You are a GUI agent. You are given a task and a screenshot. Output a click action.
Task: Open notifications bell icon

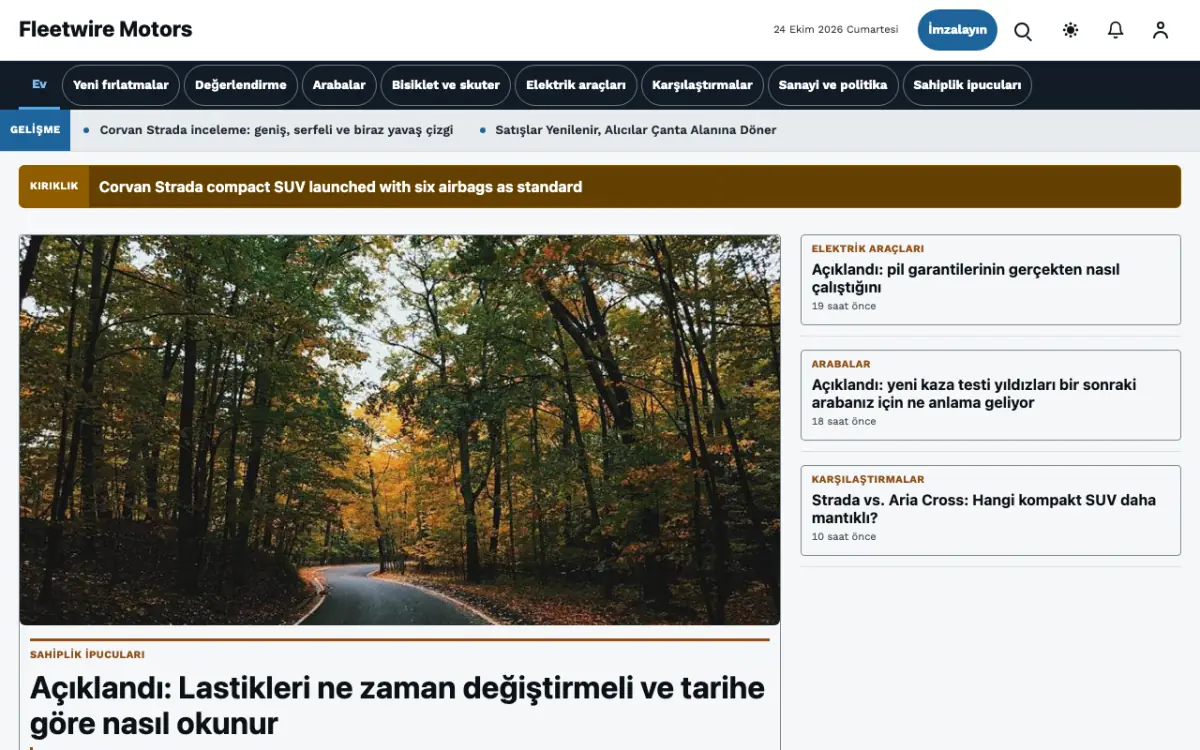click(1116, 30)
